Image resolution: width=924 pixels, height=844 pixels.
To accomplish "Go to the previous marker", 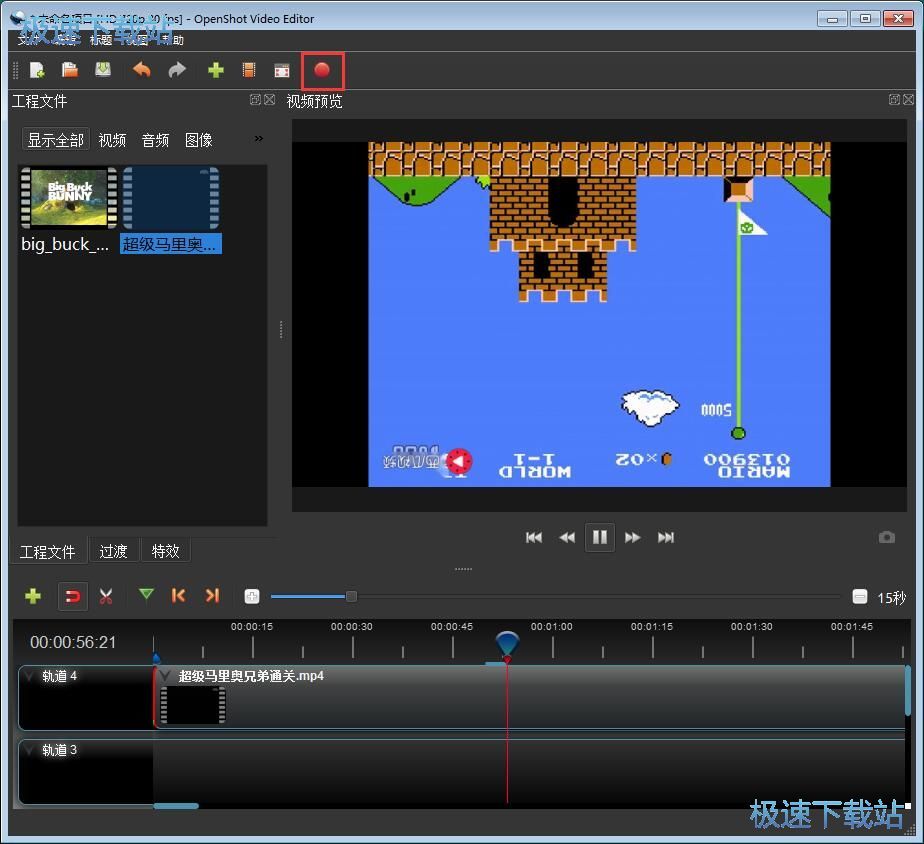I will [179, 595].
